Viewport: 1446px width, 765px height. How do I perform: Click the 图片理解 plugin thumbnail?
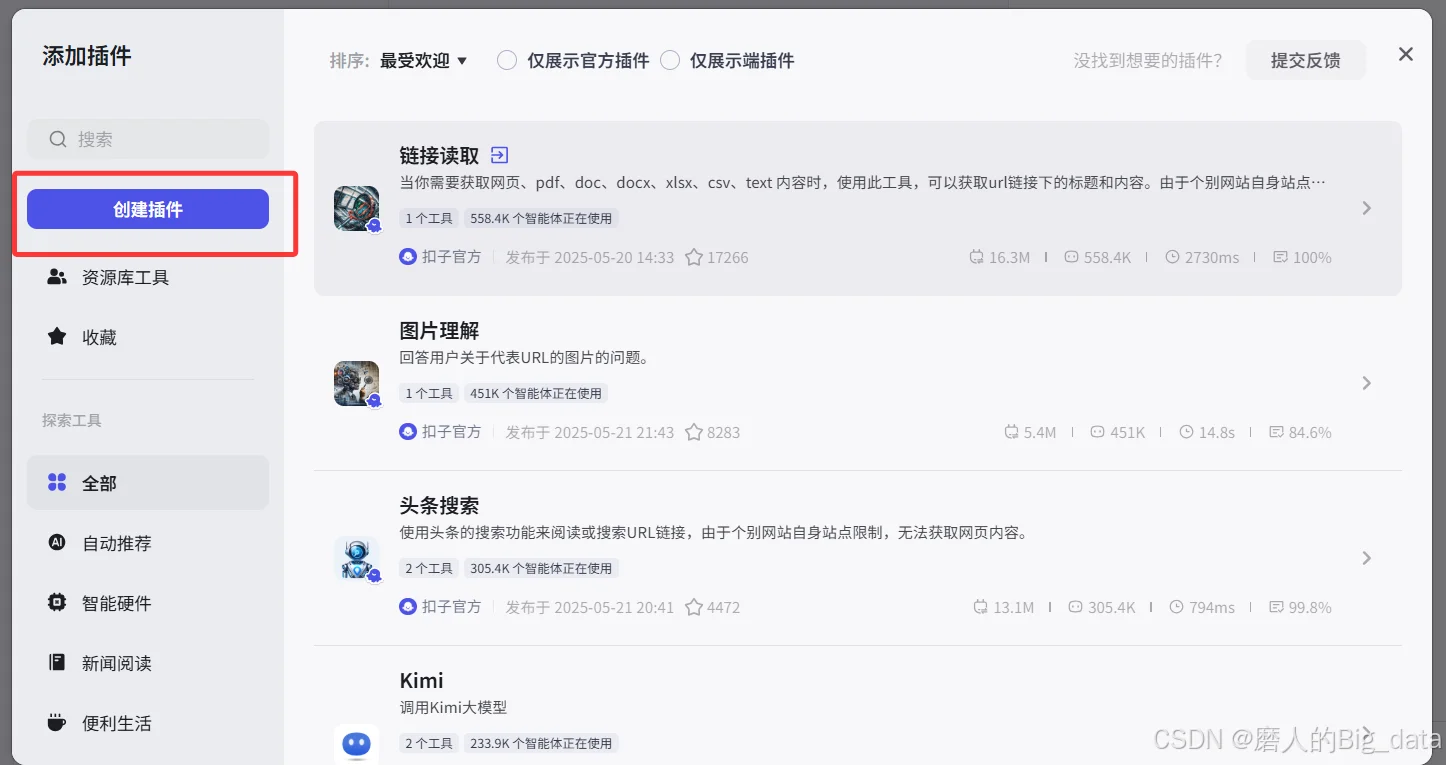click(357, 383)
